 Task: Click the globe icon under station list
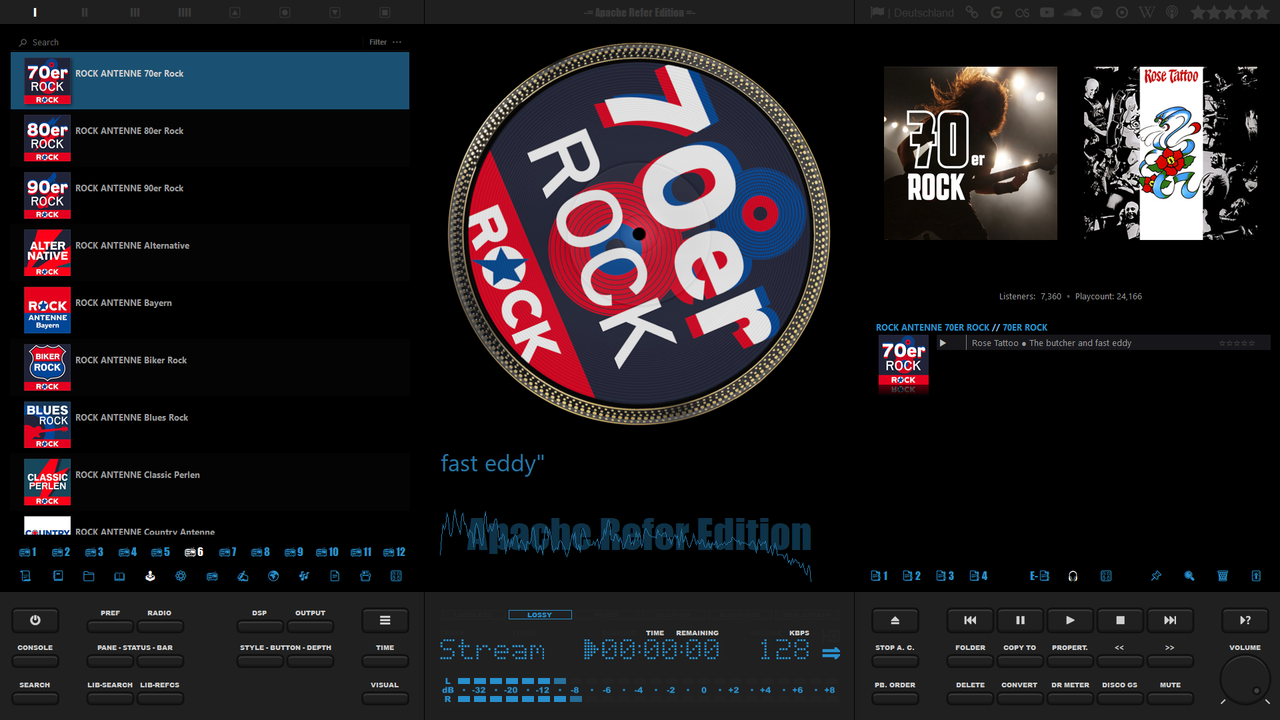click(273, 576)
